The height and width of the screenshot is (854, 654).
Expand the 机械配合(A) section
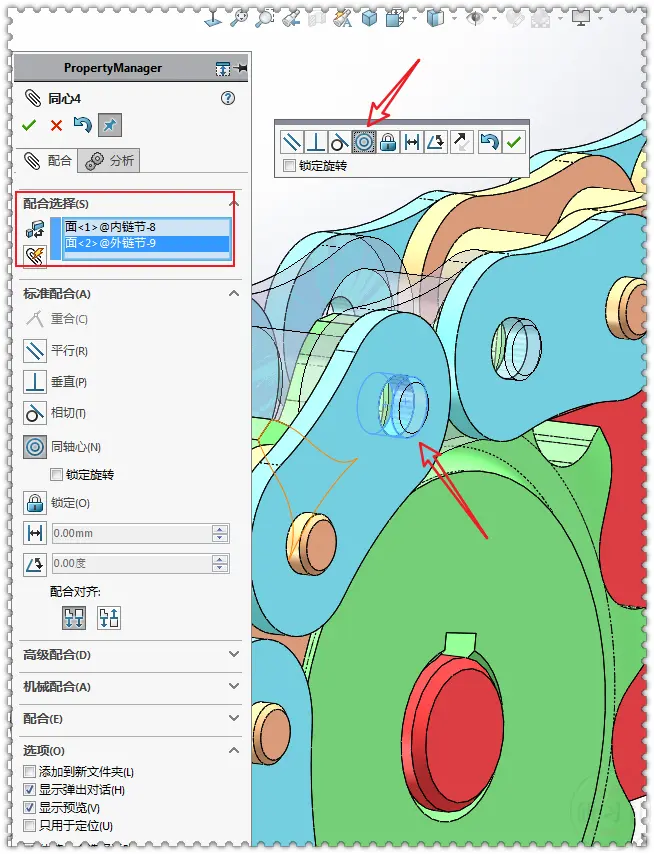click(x=234, y=686)
